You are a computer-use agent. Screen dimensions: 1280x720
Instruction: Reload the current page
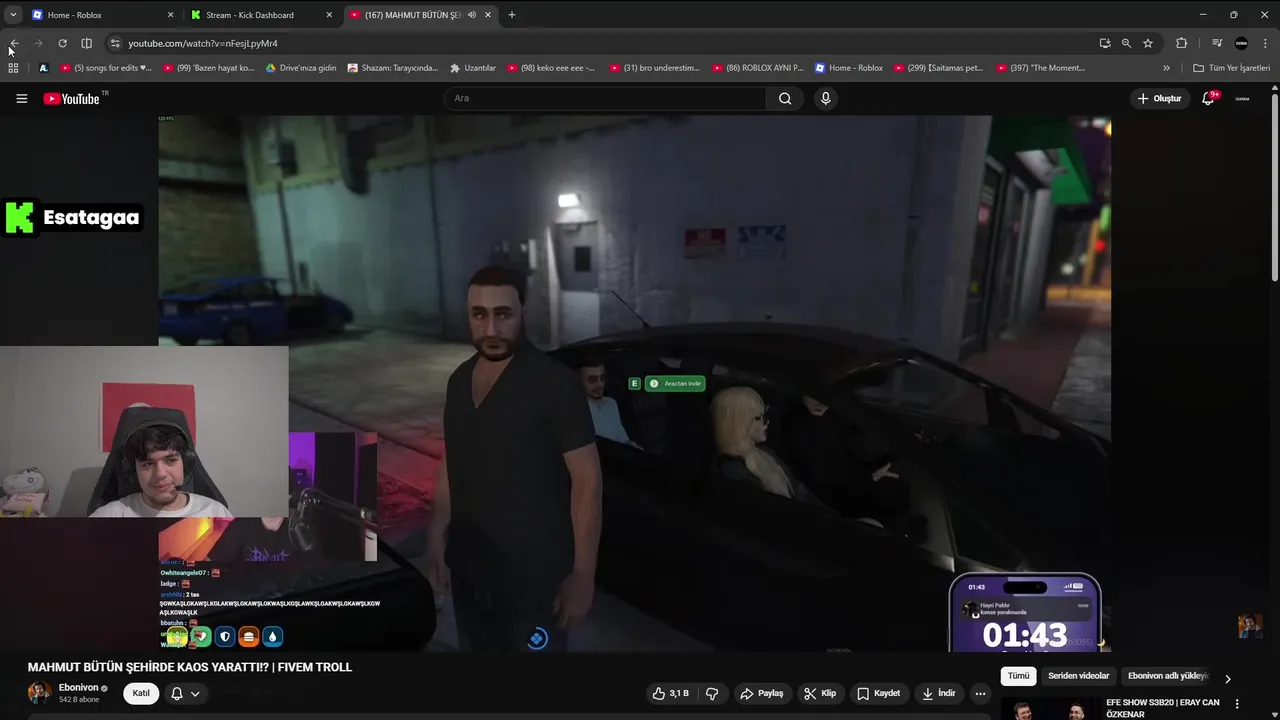pos(62,43)
